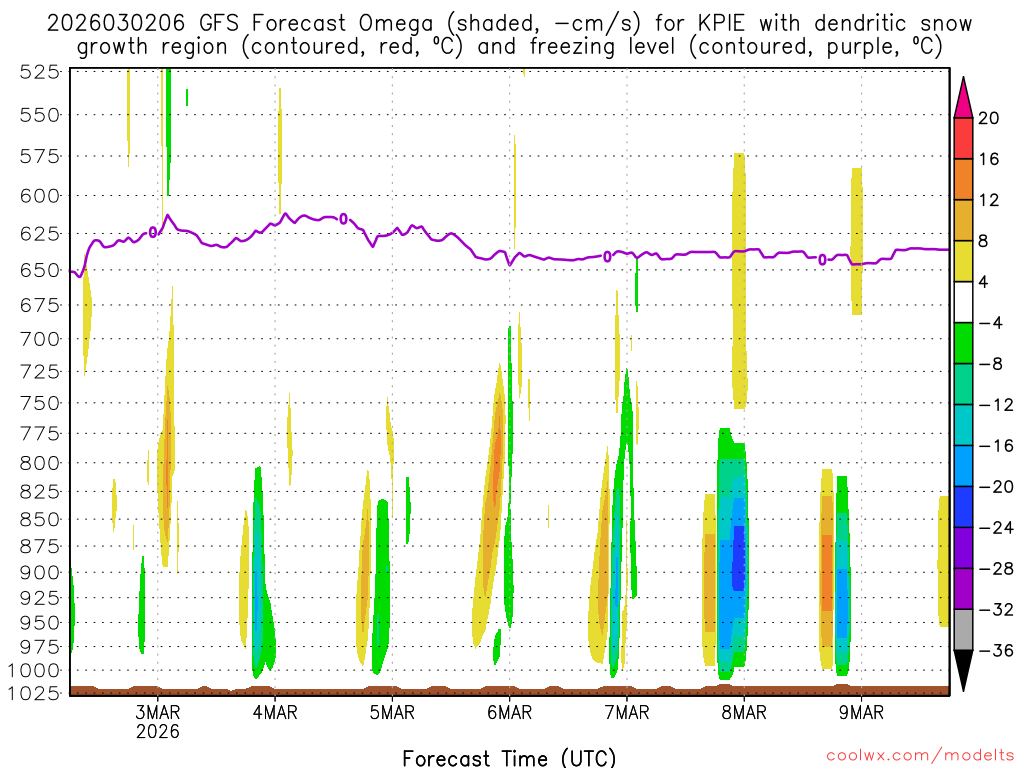Click the red 16-20 color swatch
This screenshot has height=768, width=1024.
tap(963, 138)
